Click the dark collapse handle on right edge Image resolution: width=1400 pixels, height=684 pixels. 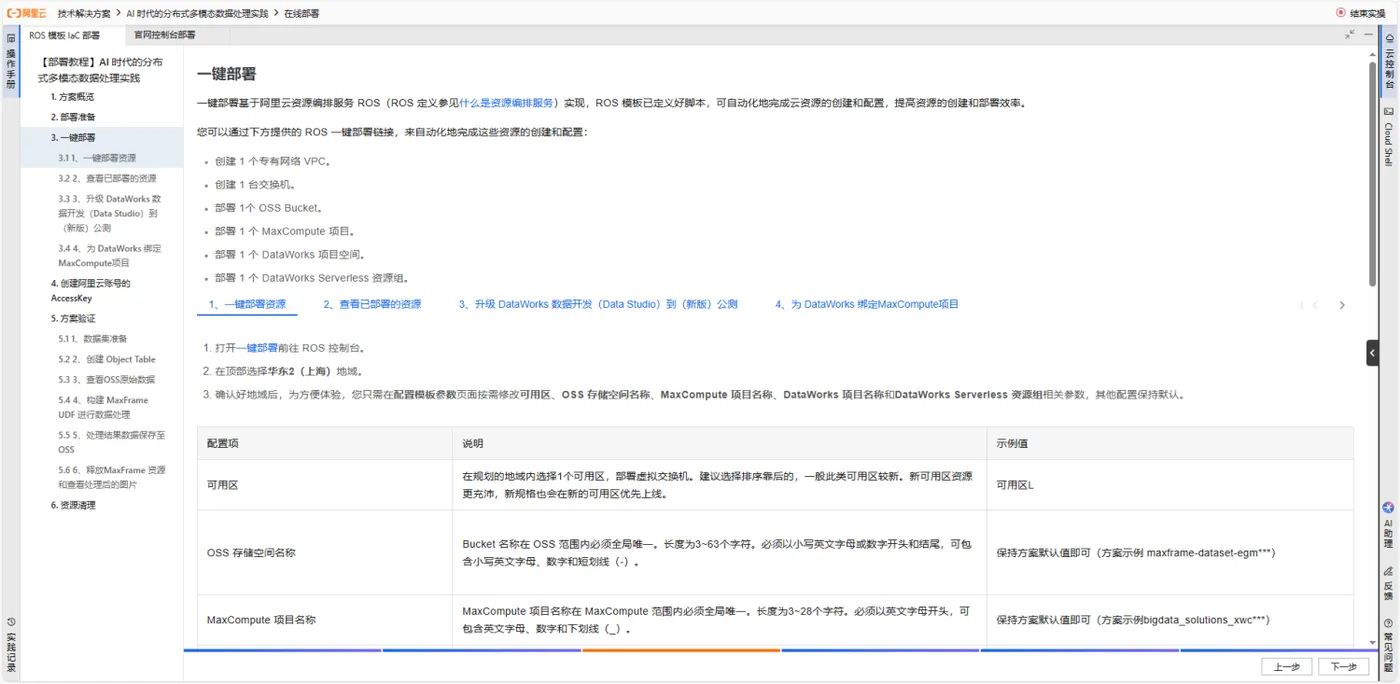tap(1373, 352)
